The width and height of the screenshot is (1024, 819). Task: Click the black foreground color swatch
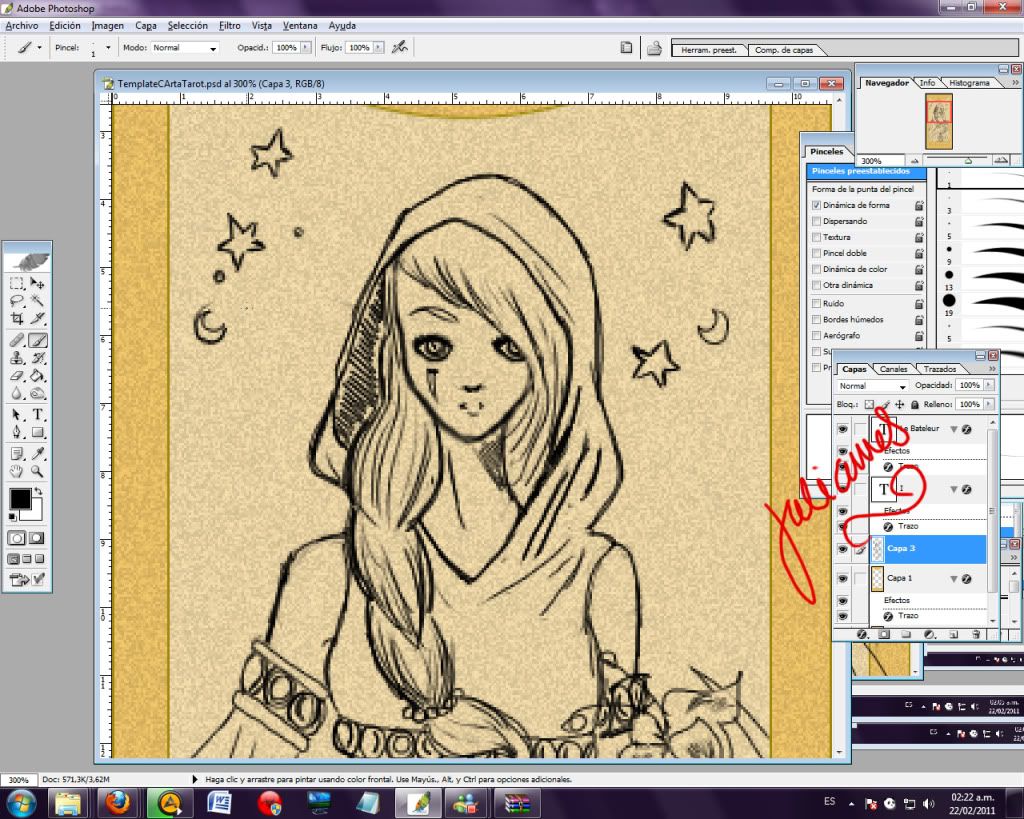click(x=20, y=498)
